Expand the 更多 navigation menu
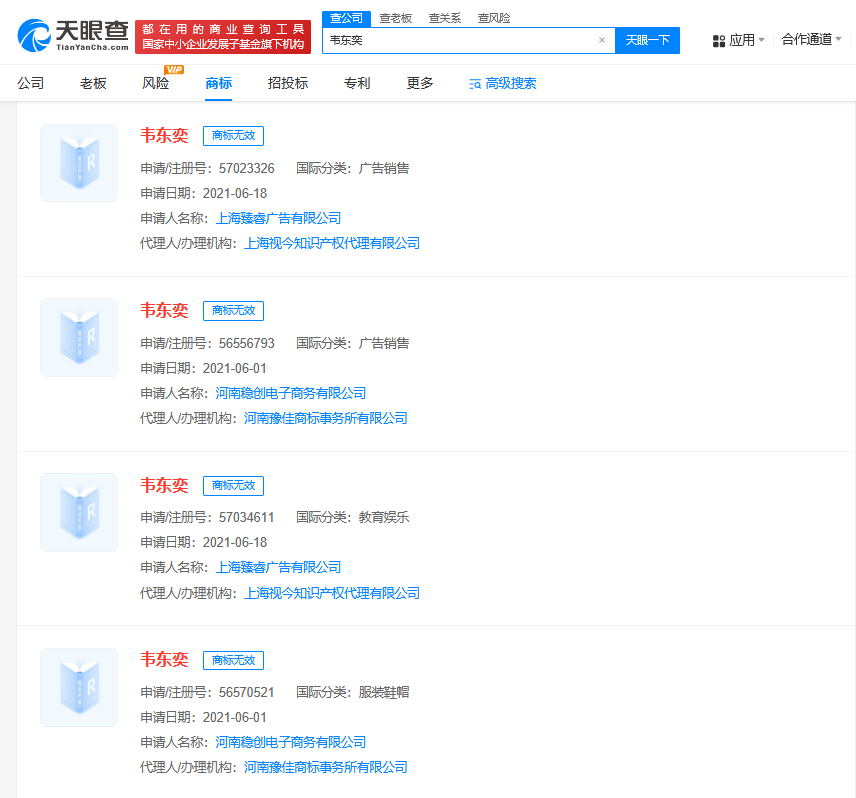This screenshot has width=856, height=798. click(420, 84)
